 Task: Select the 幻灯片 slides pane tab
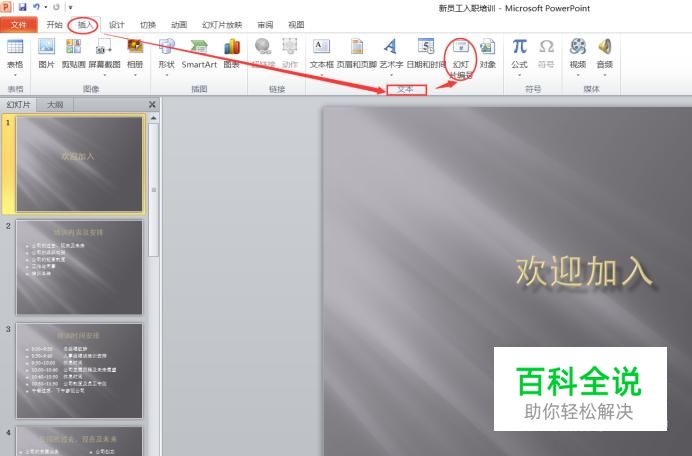click(19, 105)
